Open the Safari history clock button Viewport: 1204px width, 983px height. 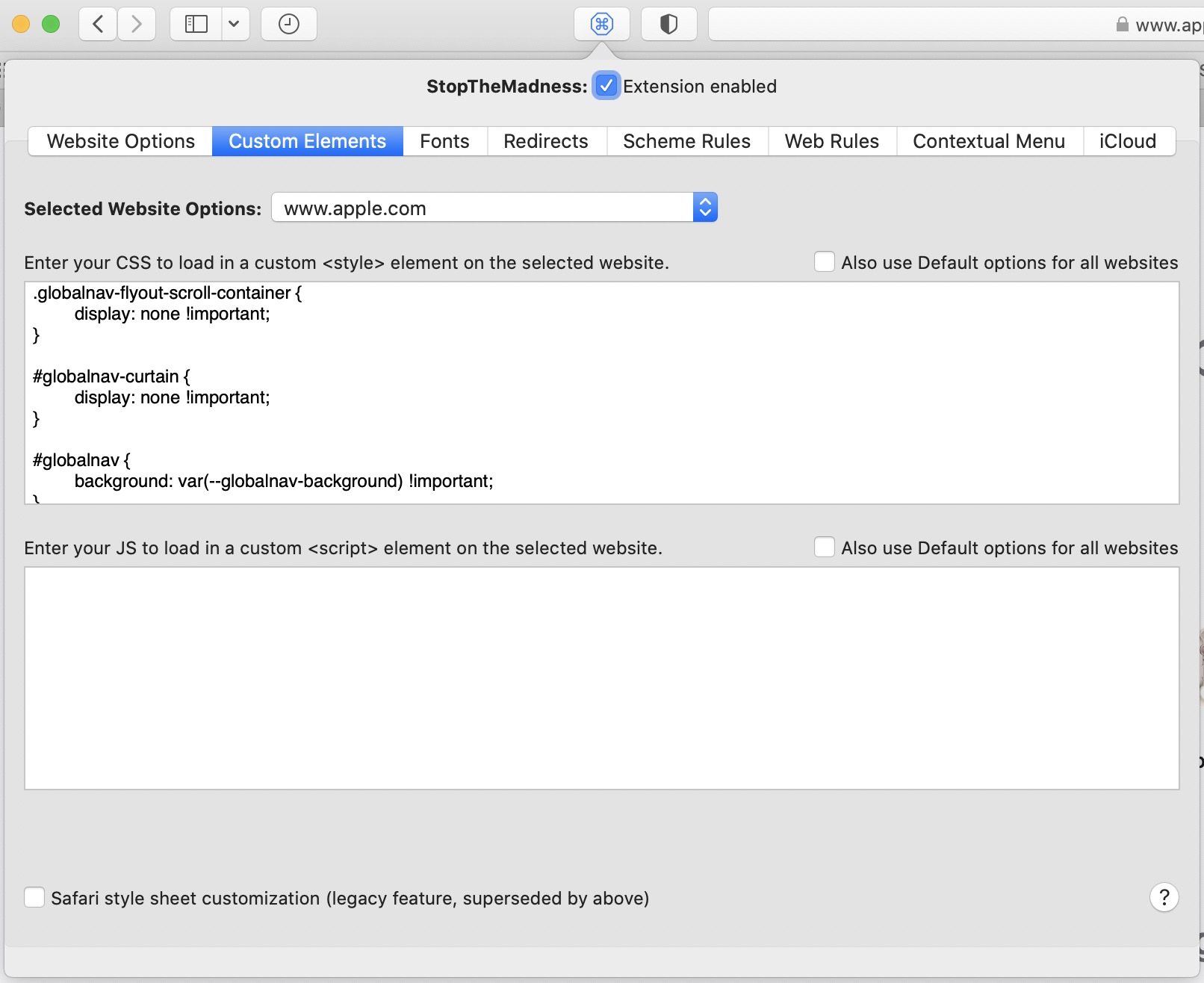click(289, 24)
